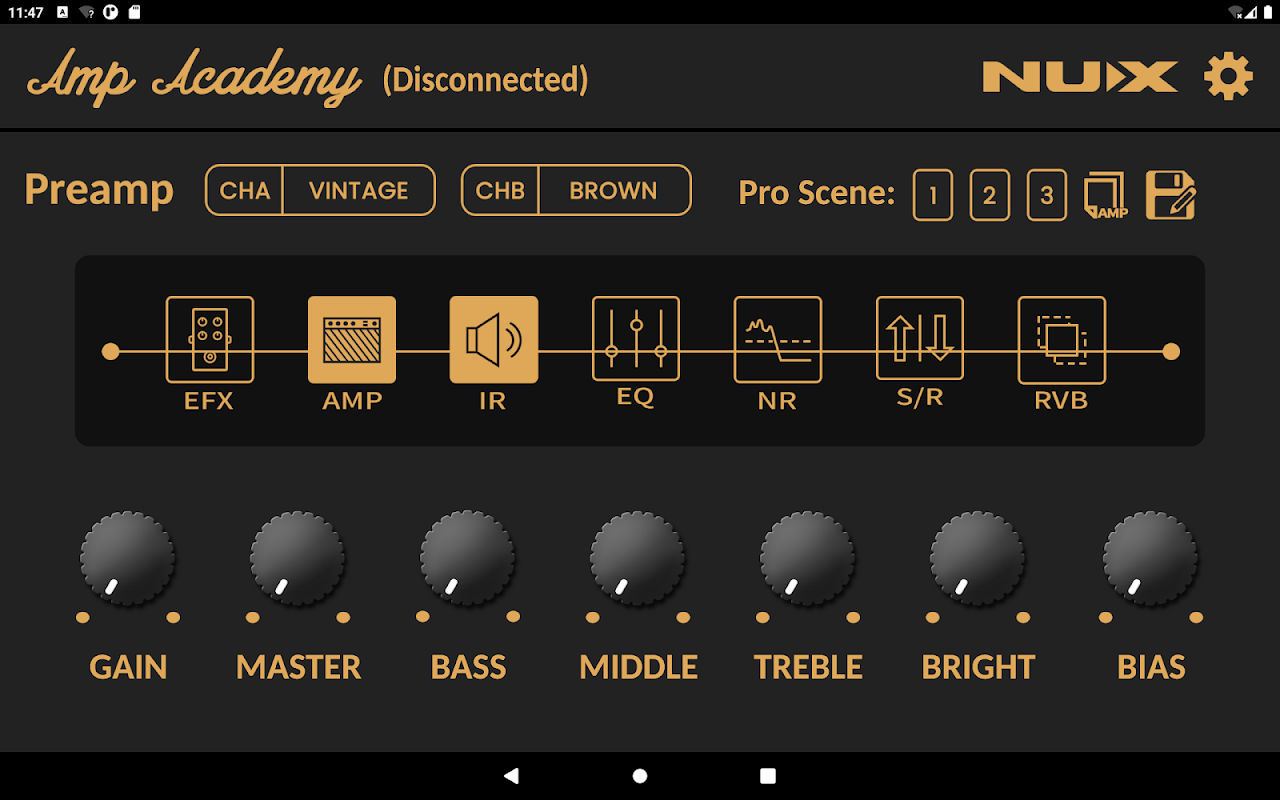Screen dimensions: 1280x800
Task: Tap the Android home button
Action: coord(640,776)
